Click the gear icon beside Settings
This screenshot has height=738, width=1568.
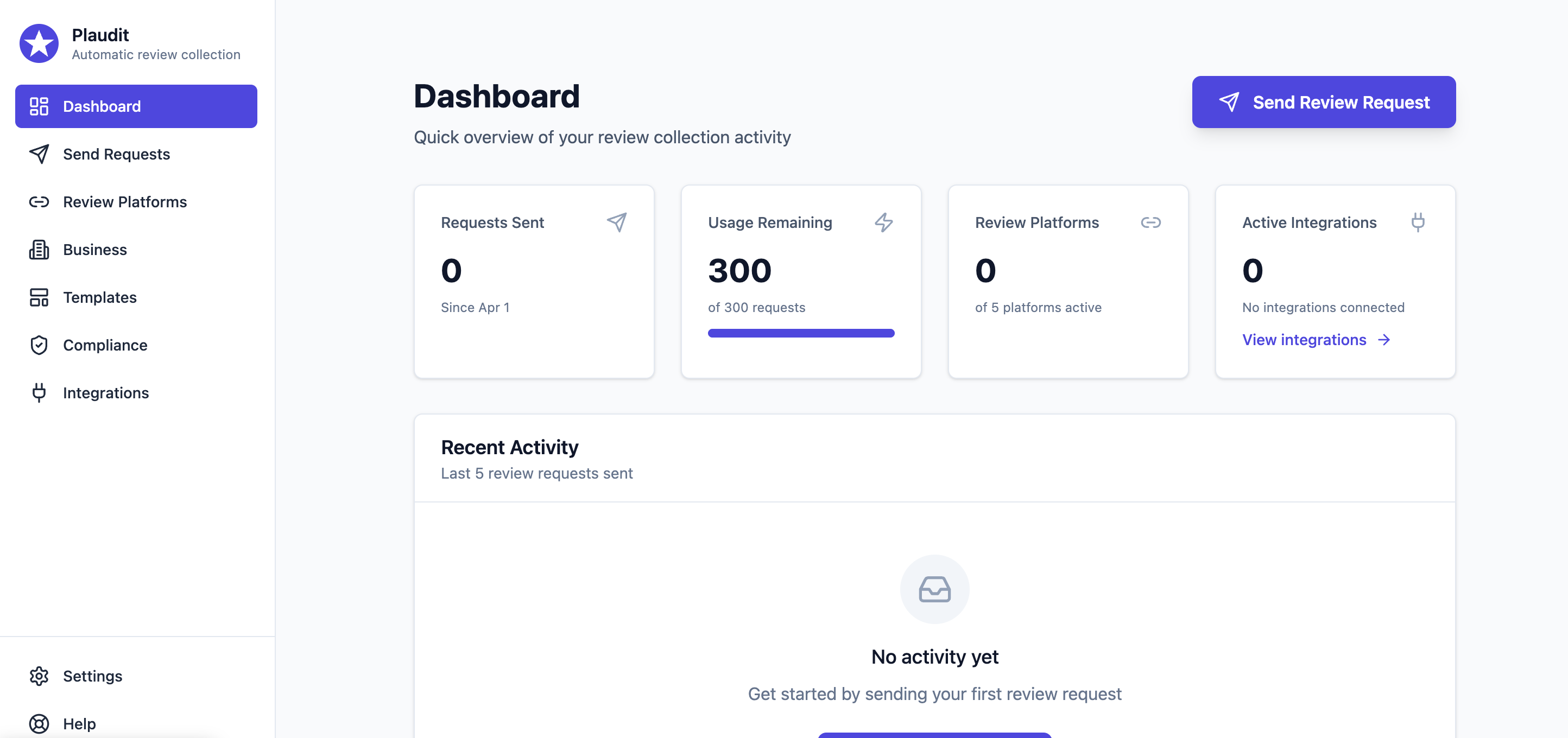(x=39, y=676)
